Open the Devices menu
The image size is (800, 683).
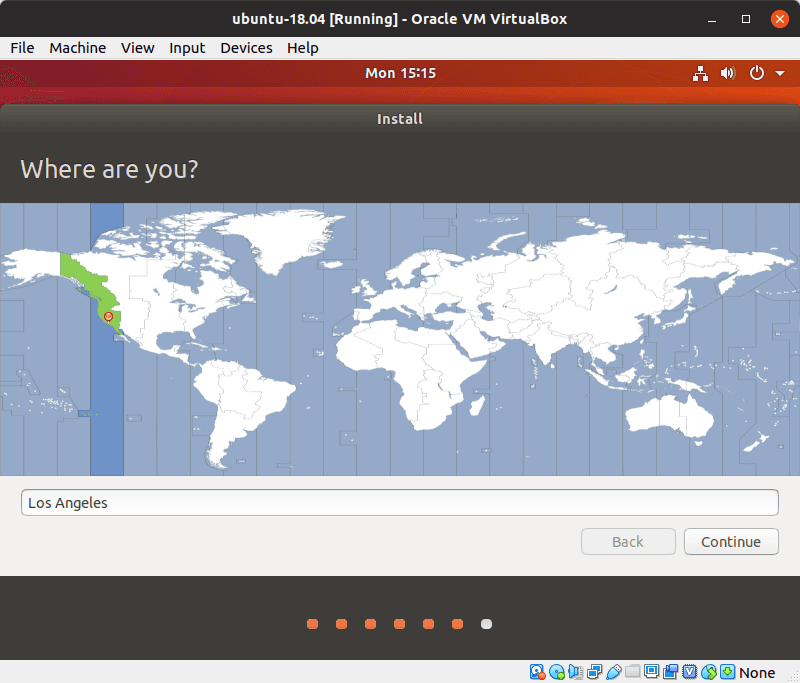pyautogui.click(x=246, y=48)
